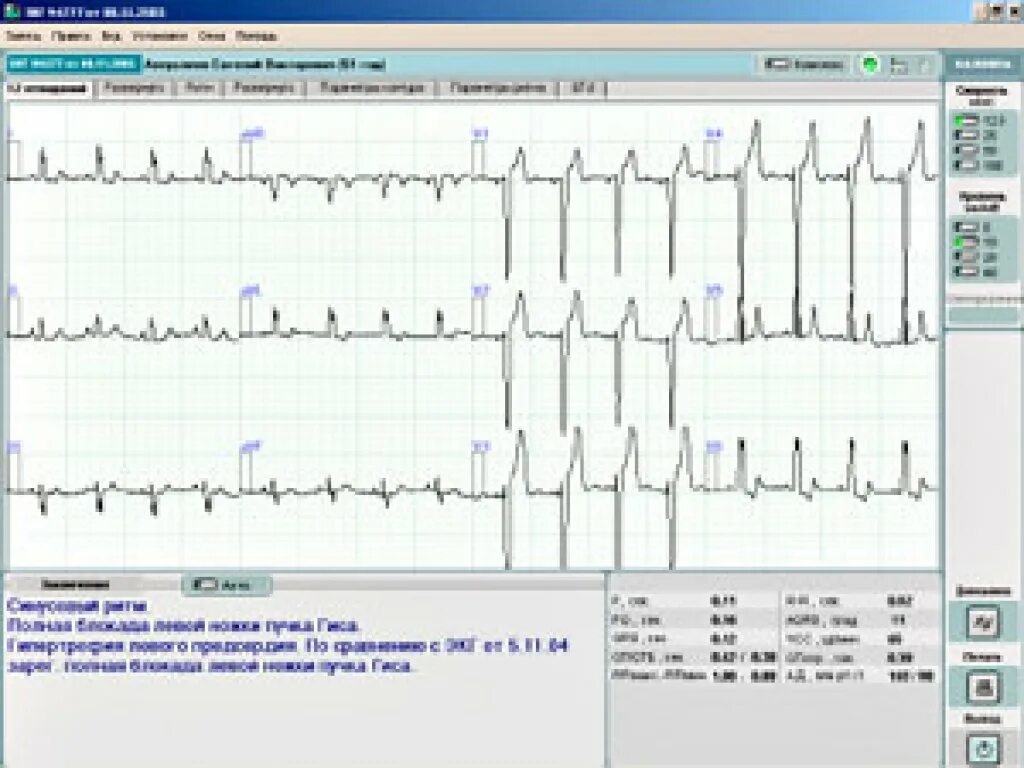The height and width of the screenshot is (768, 1024).
Task: Click the V1 lead label on the top trace
Action: tap(481, 135)
